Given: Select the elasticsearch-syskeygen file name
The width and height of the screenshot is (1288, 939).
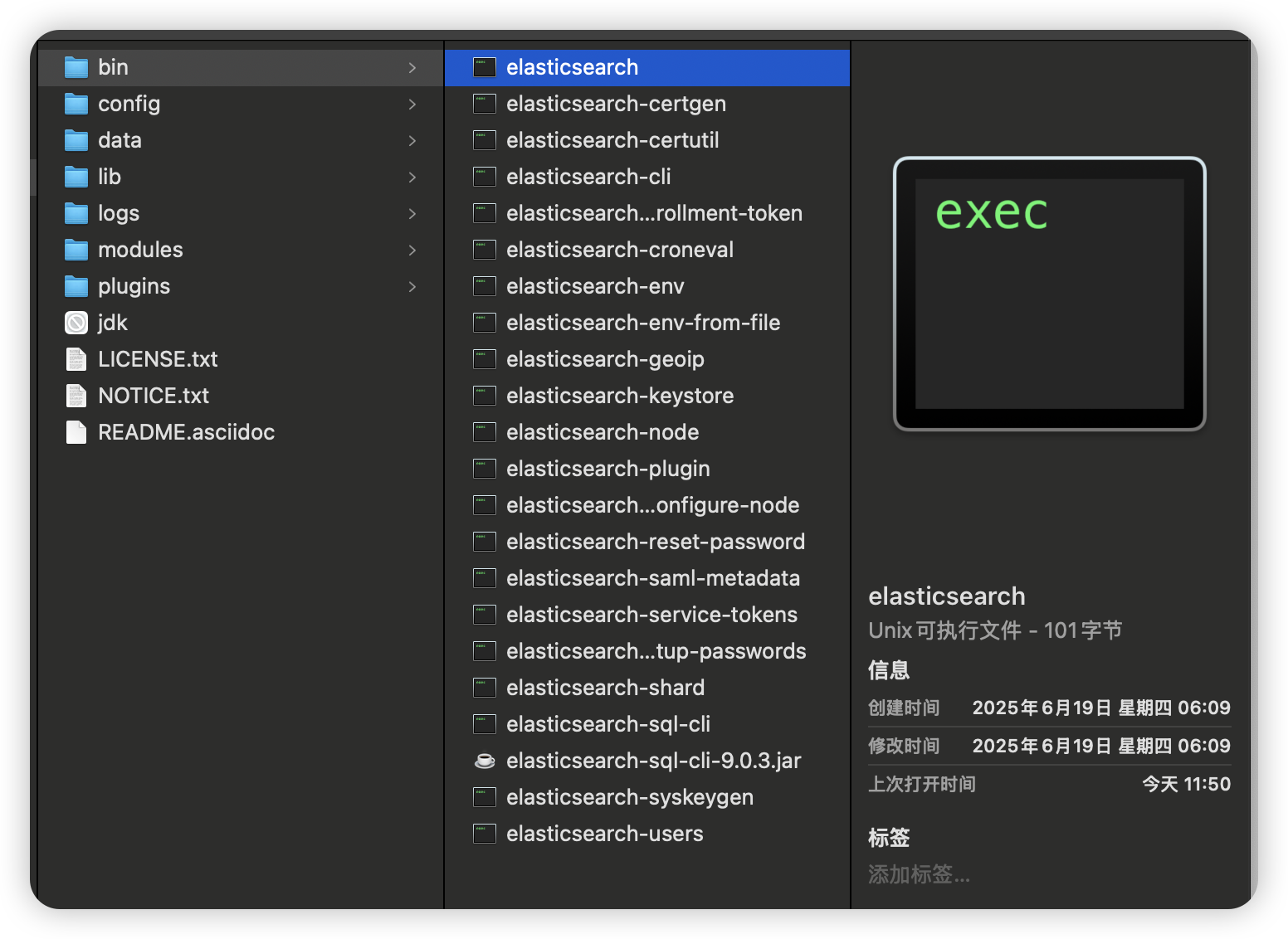Looking at the screenshot, I should pyautogui.click(x=630, y=797).
